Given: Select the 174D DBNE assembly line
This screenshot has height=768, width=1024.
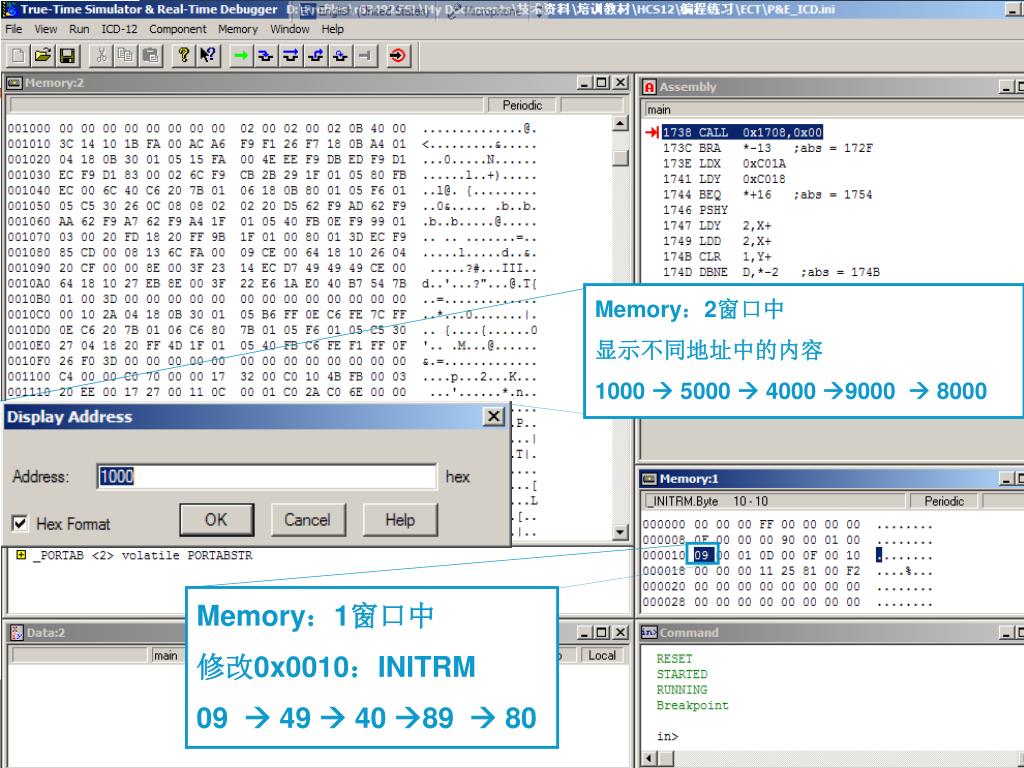Looking at the screenshot, I should (771, 272).
